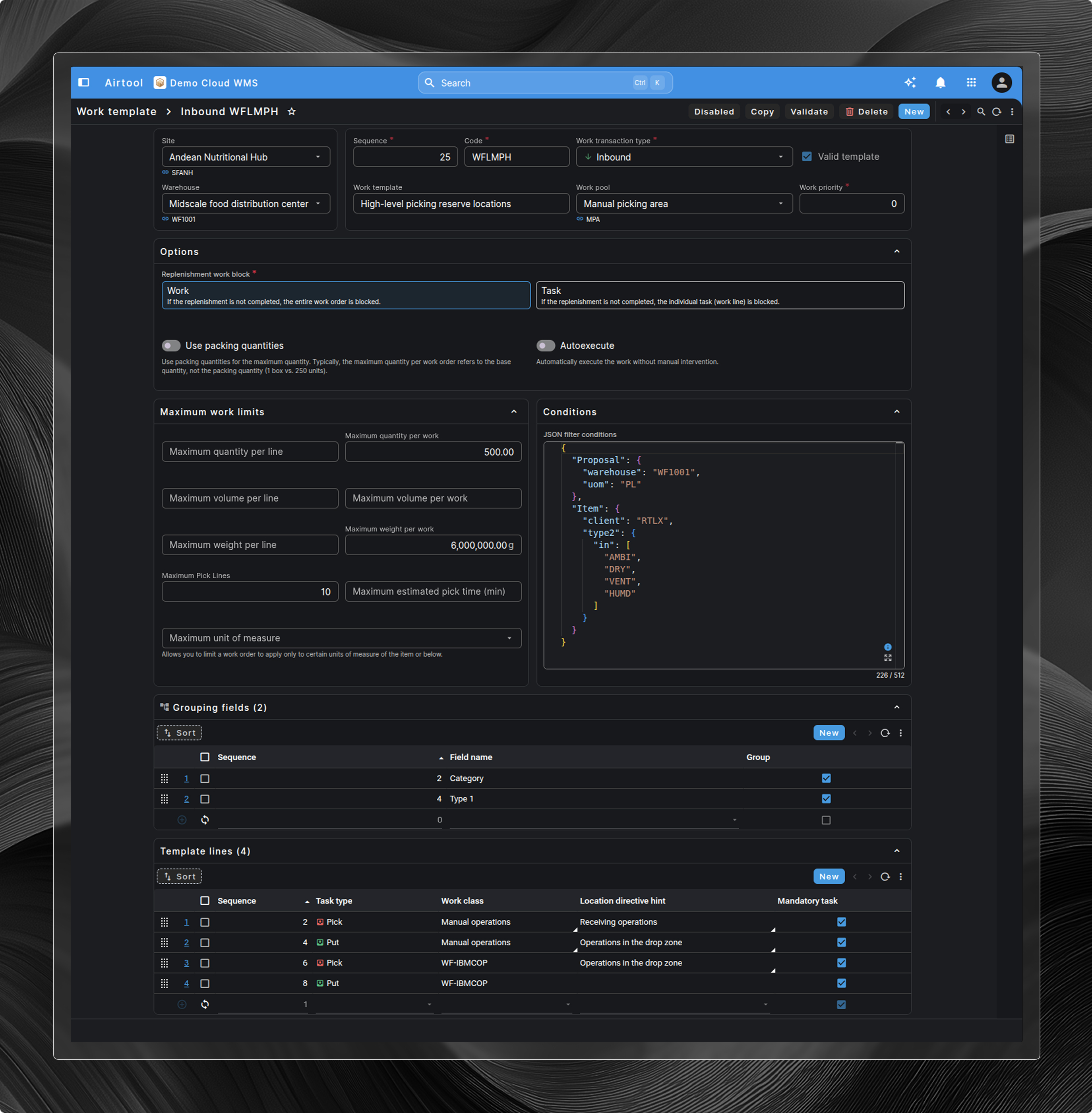Collapse the Conditions section
The height and width of the screenshot is (1113, 1092).
pyautogui.click(x=896, y=412)
